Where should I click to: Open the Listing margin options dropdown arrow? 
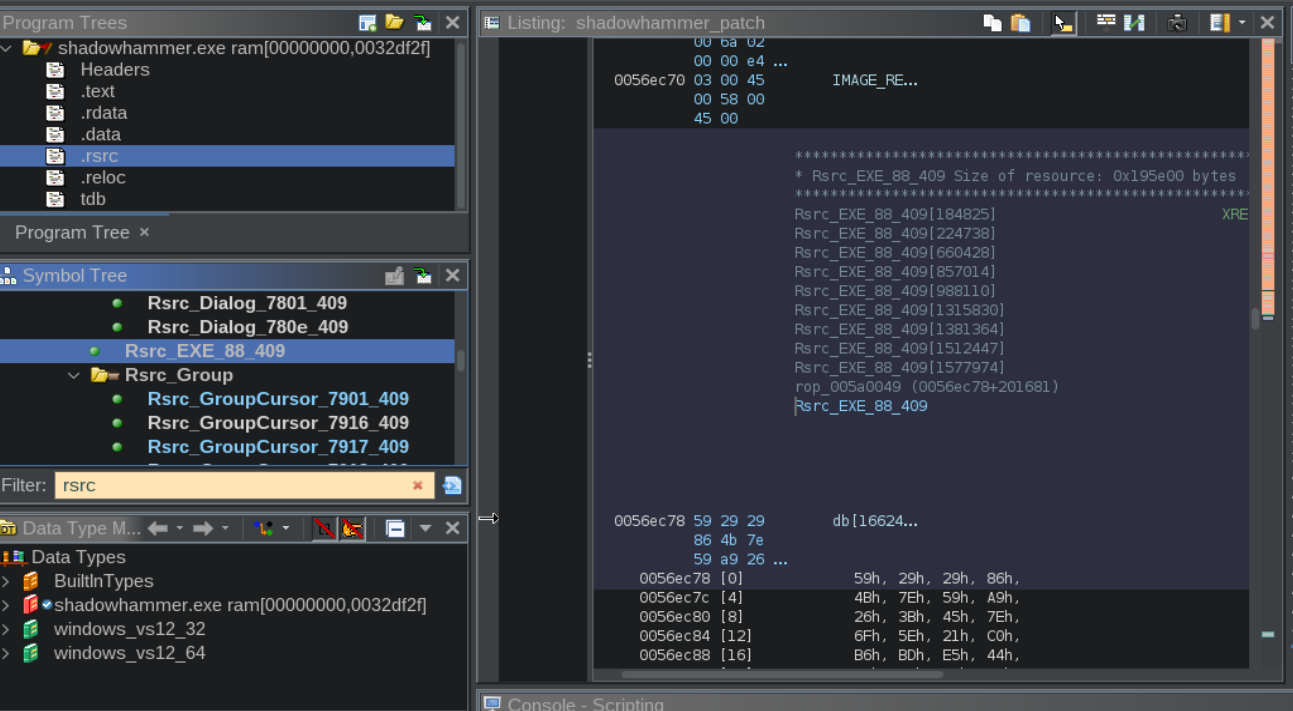coord(1242,22)
